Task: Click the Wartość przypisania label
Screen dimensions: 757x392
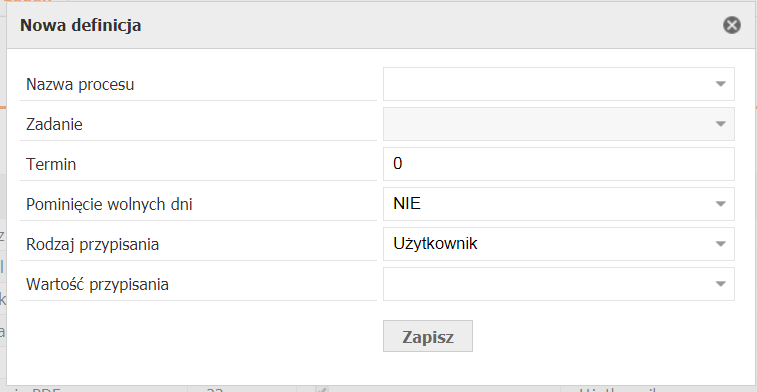Action: point(98,285)
